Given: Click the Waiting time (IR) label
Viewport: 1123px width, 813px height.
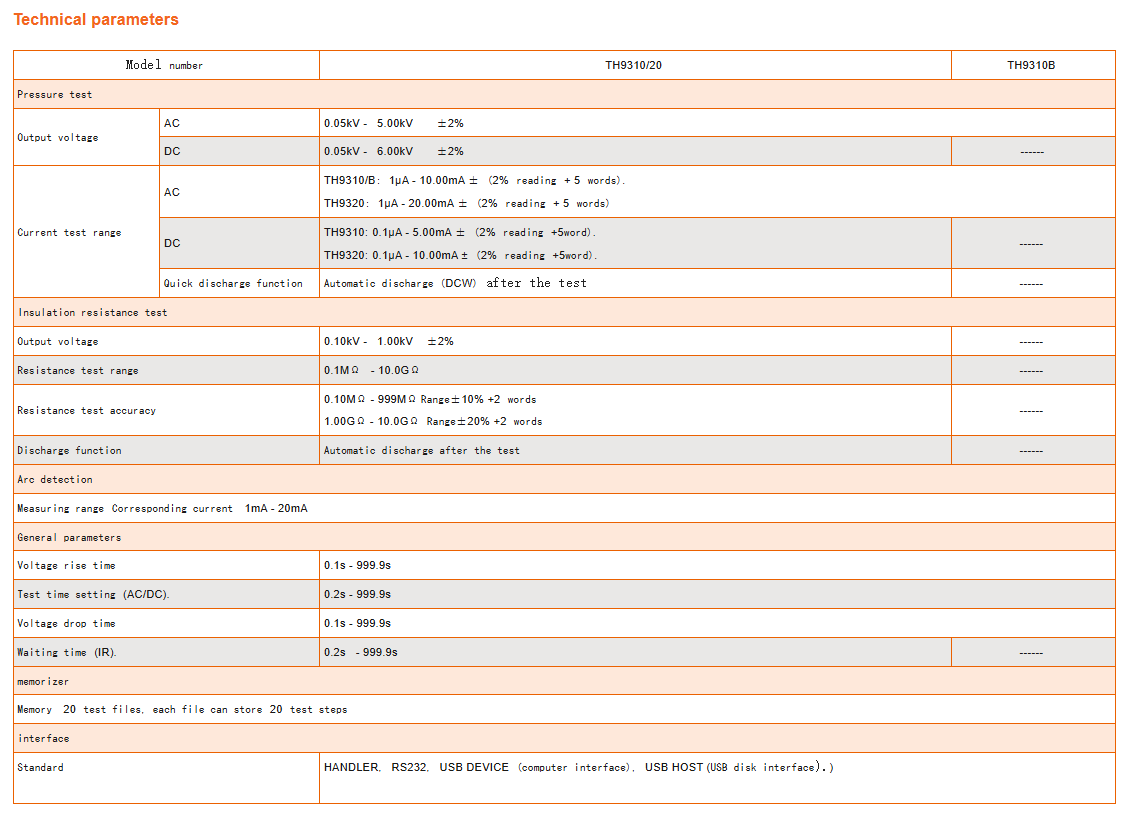Looking at the screenshot, I should tap(66, 653).
